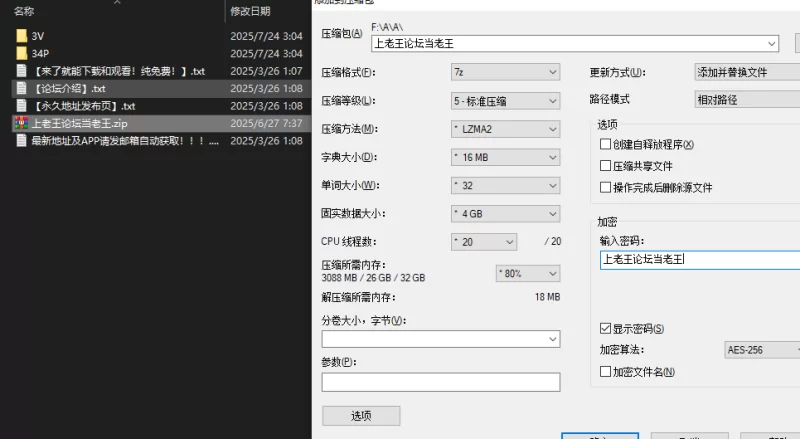The width and height of the screenshot is (800, 439).
Task: Enable 加密文件名 checkbox
Action: 605,372
